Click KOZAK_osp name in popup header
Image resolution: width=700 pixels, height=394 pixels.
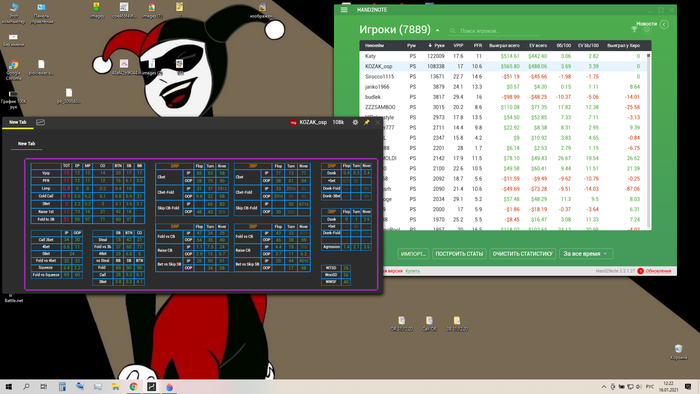pyautogui.click(x=313, y=122)
